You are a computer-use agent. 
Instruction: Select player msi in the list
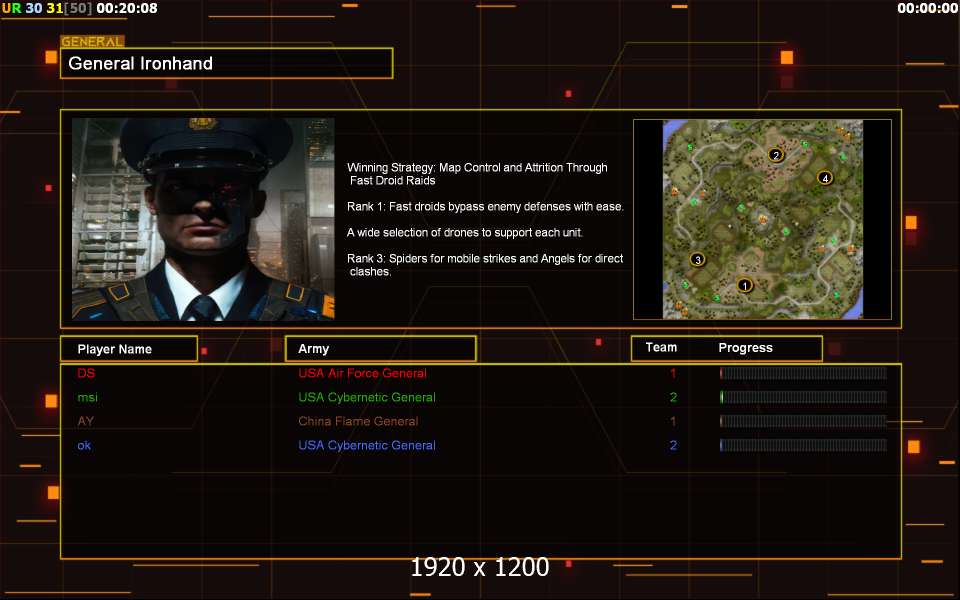88,397
